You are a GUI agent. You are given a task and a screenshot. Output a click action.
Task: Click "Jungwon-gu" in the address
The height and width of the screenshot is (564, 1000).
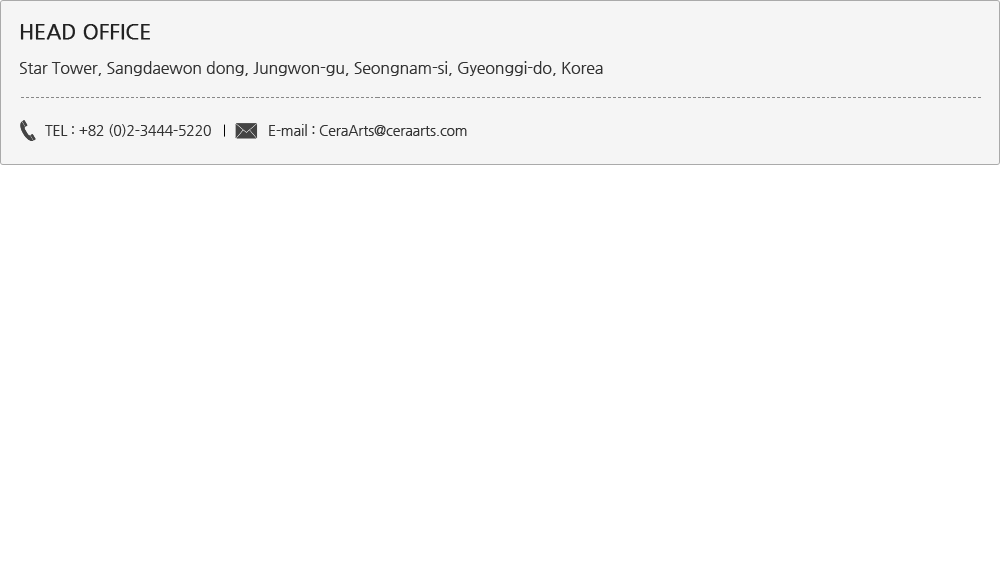coord(298,68)
